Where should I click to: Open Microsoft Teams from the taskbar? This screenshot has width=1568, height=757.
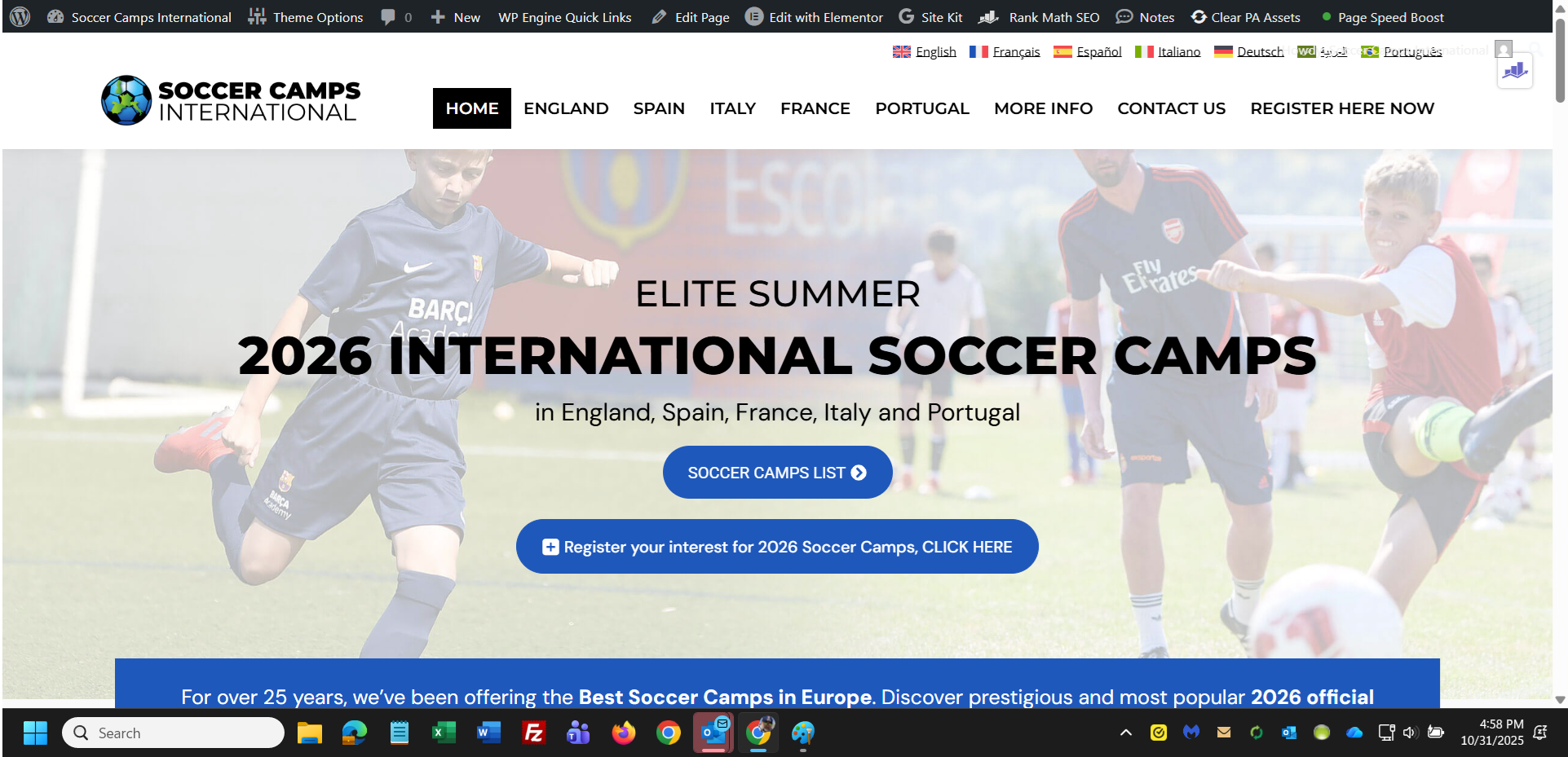(x=579, y=733)
